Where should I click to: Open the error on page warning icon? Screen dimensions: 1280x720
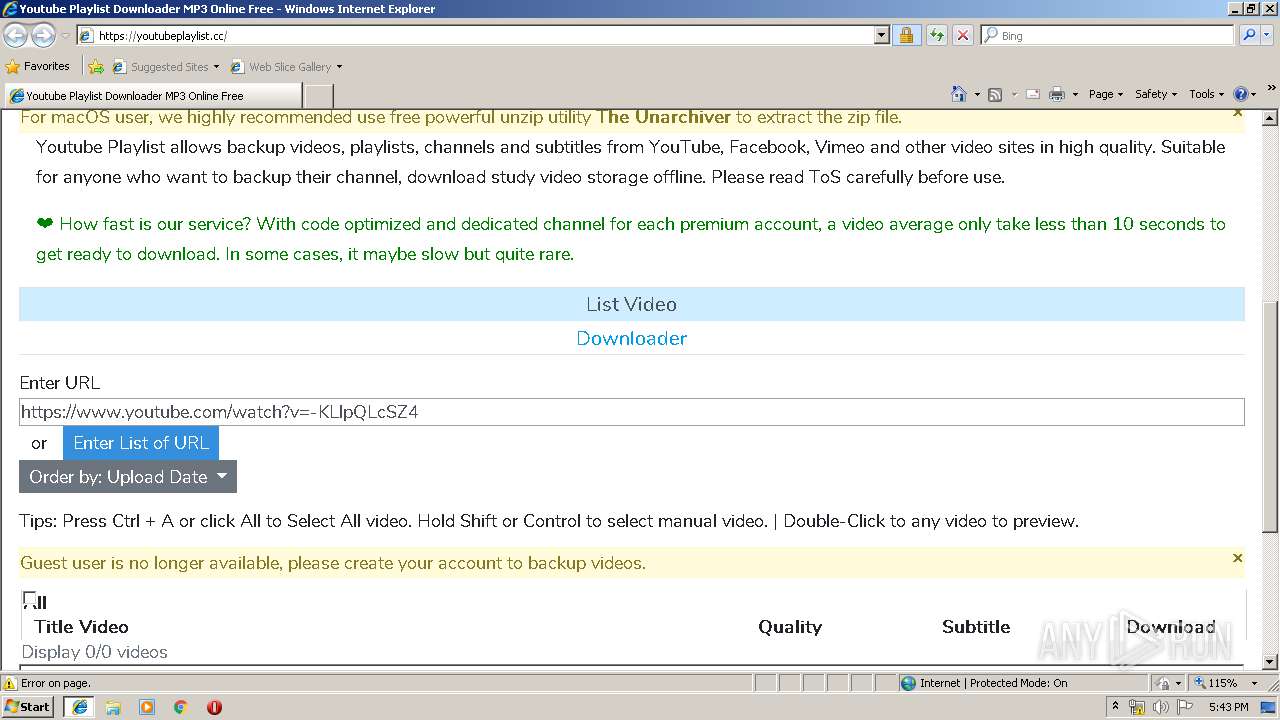[10, 683]
